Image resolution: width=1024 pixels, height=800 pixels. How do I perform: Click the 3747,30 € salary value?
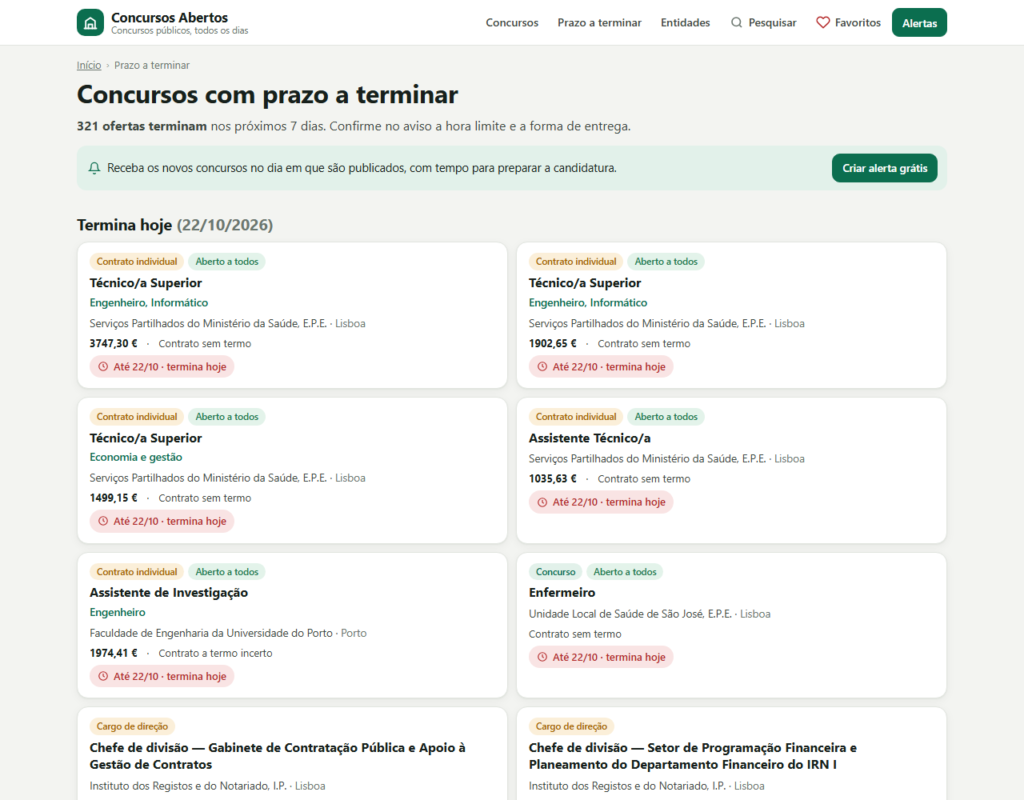pos(114,344)
